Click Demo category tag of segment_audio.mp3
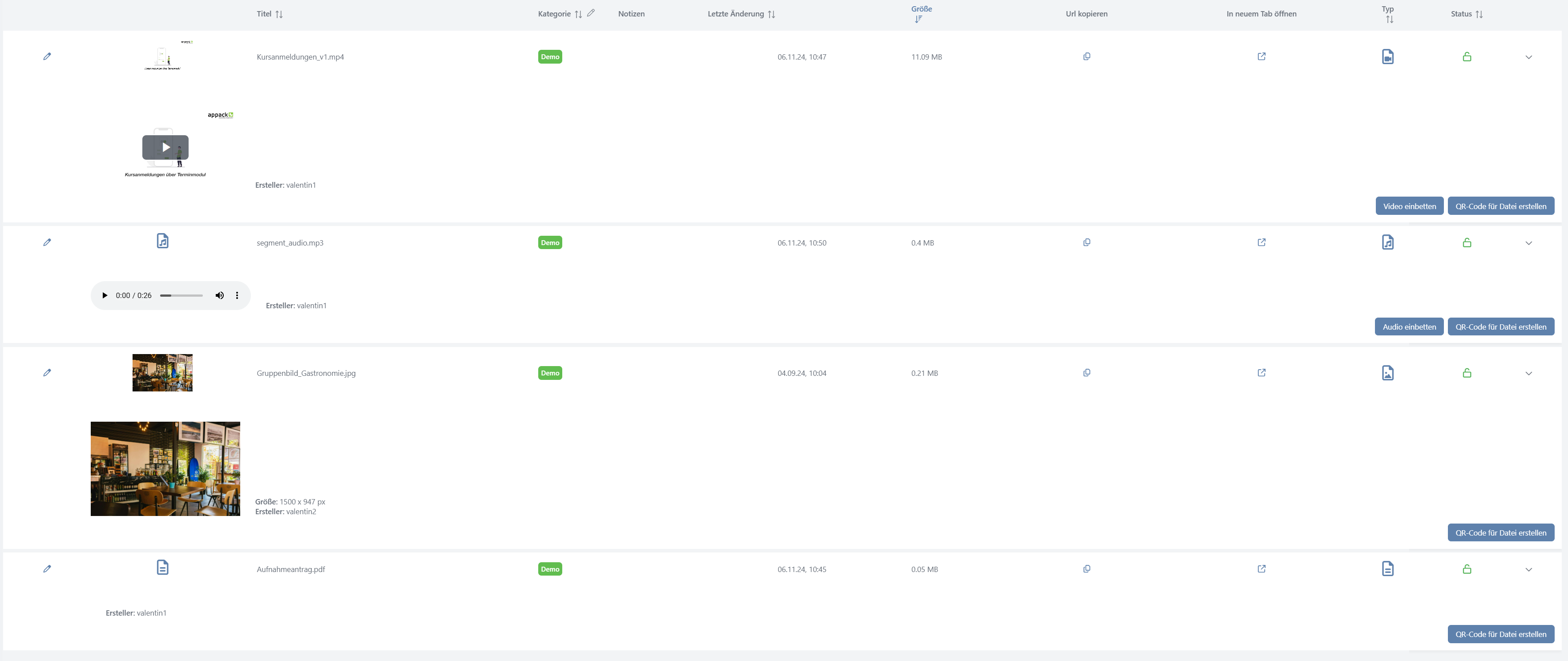 (x=550, y=242)
